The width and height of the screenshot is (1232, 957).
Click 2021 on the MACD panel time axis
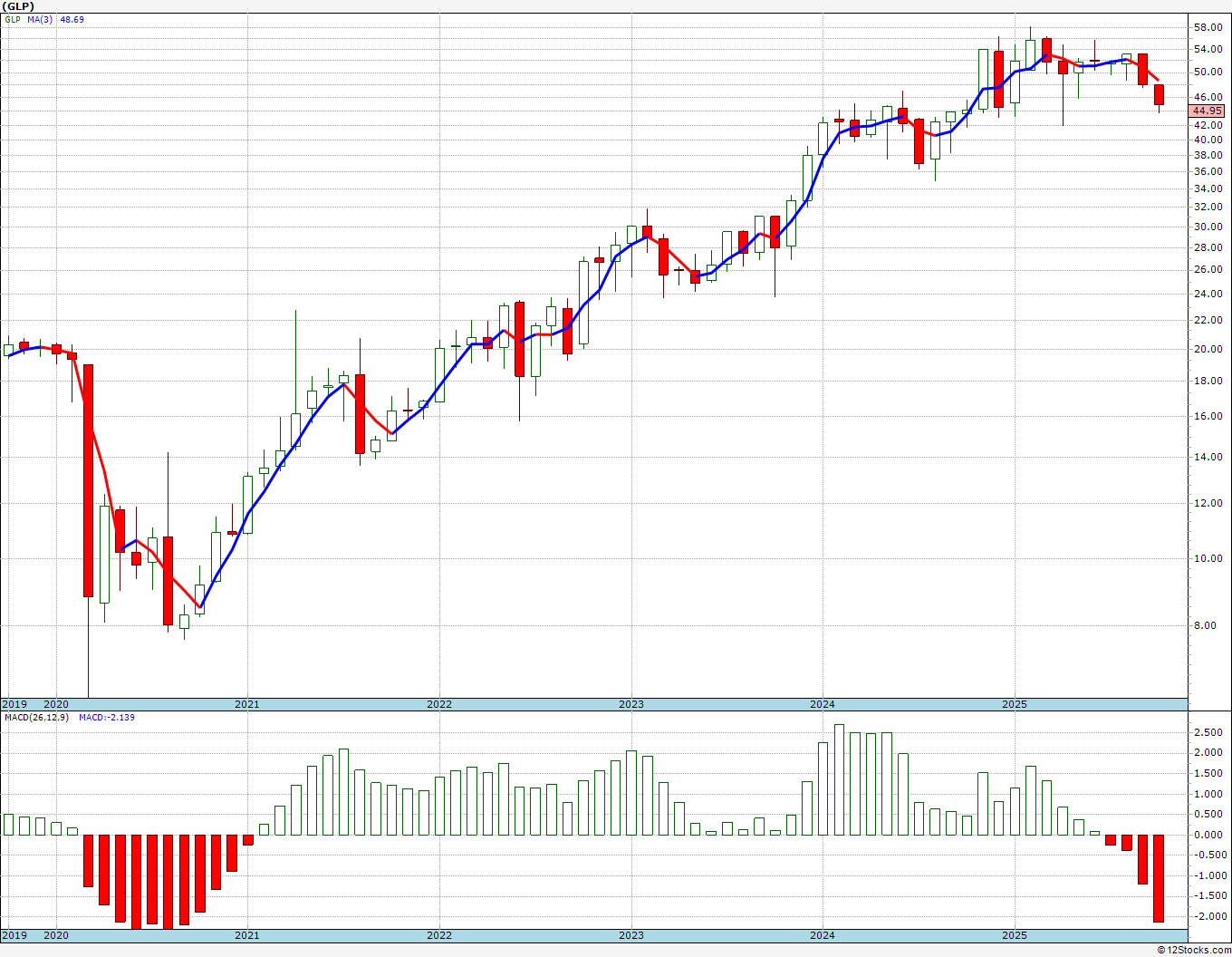click(247, 935)
